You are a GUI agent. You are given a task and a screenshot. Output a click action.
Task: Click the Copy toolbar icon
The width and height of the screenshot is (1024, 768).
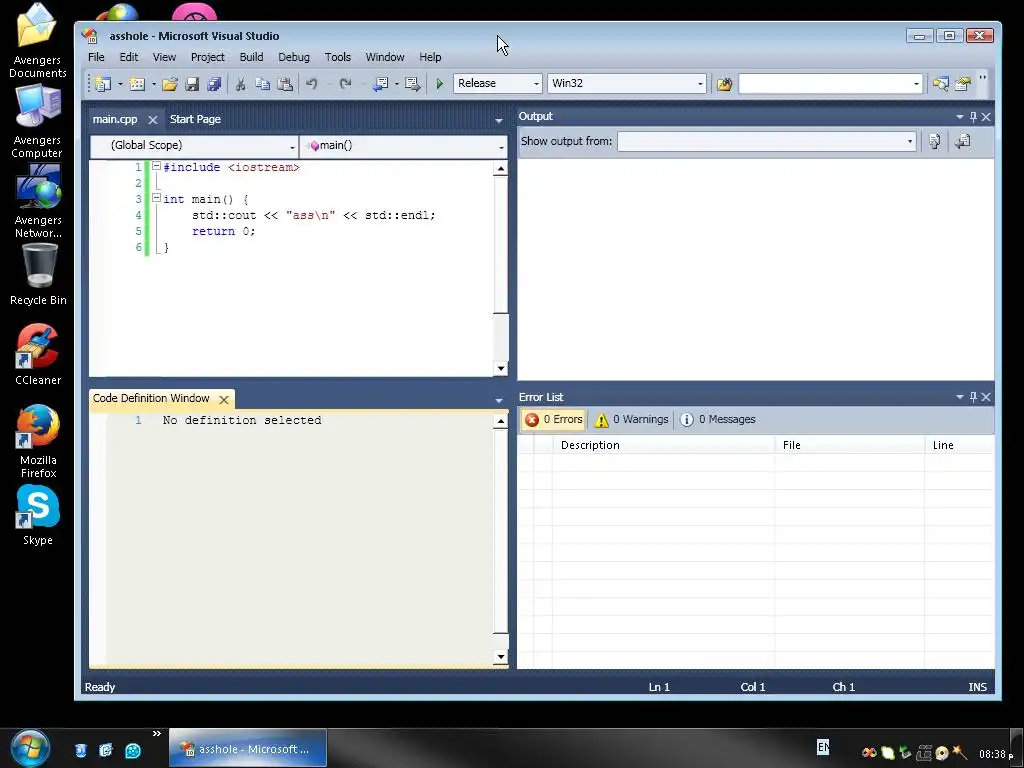(x=263, y=84)
